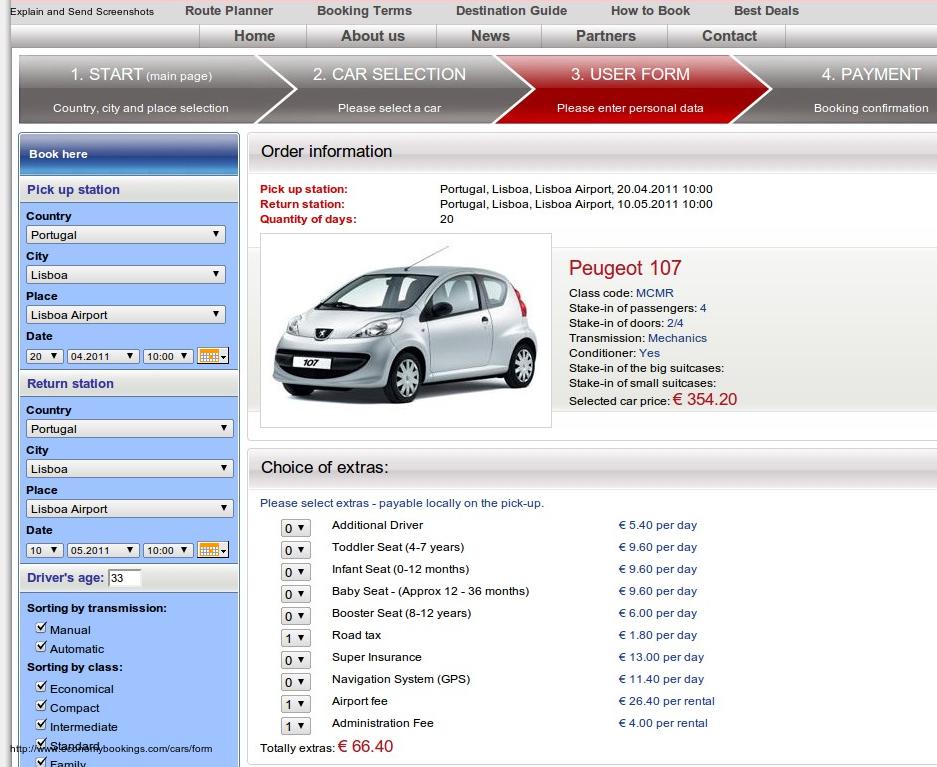The image size is (937, 767).
Task: Click the Peugeot 107 car image
Action: pos(406,330)
